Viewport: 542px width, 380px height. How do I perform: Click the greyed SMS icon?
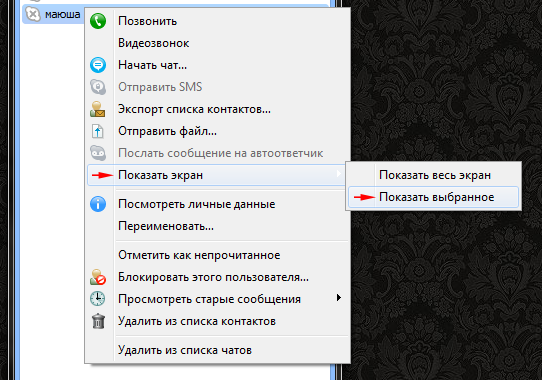click(x=98, y=87)
